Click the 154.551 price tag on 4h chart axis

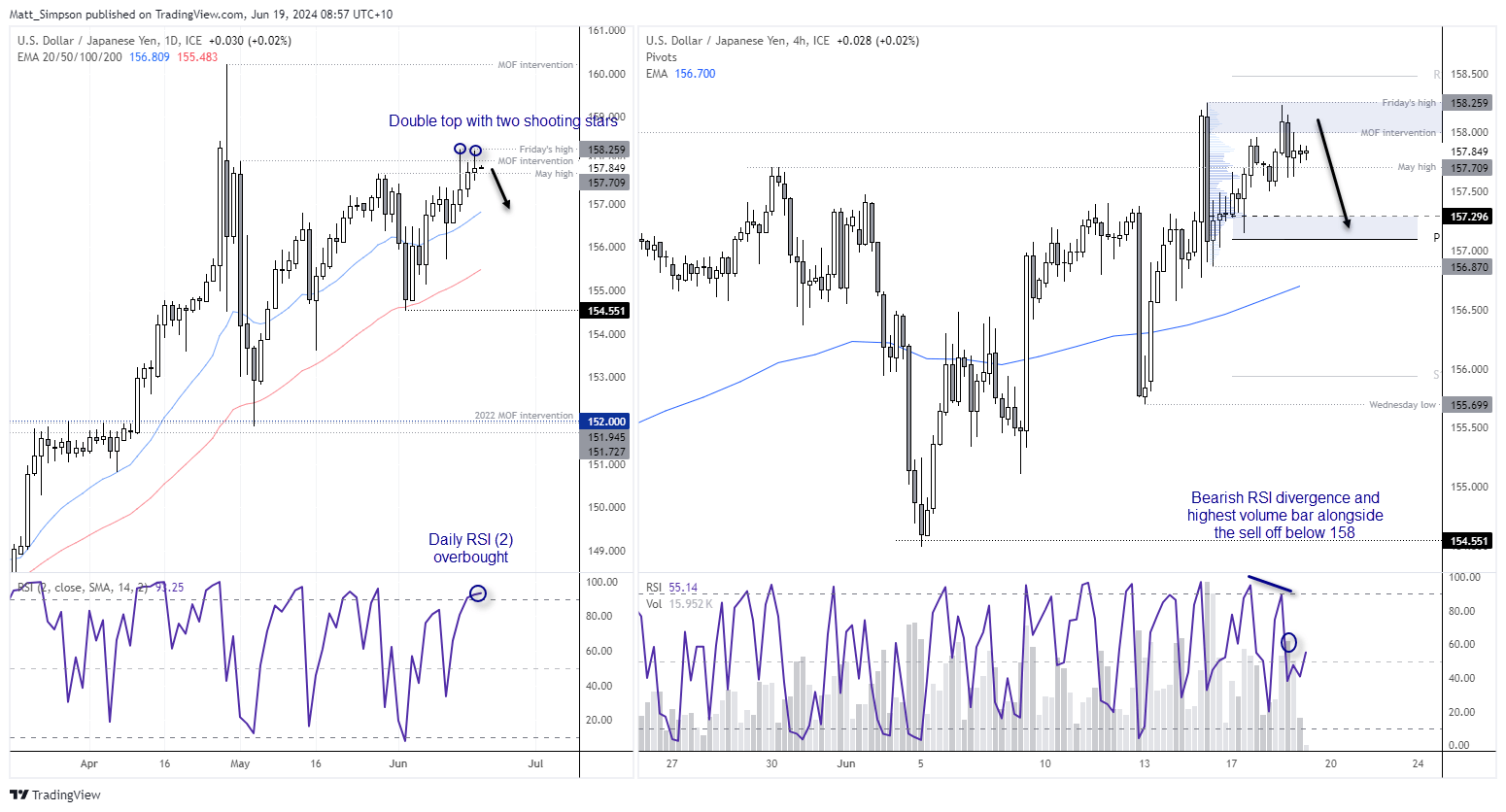coord(1468,541)
